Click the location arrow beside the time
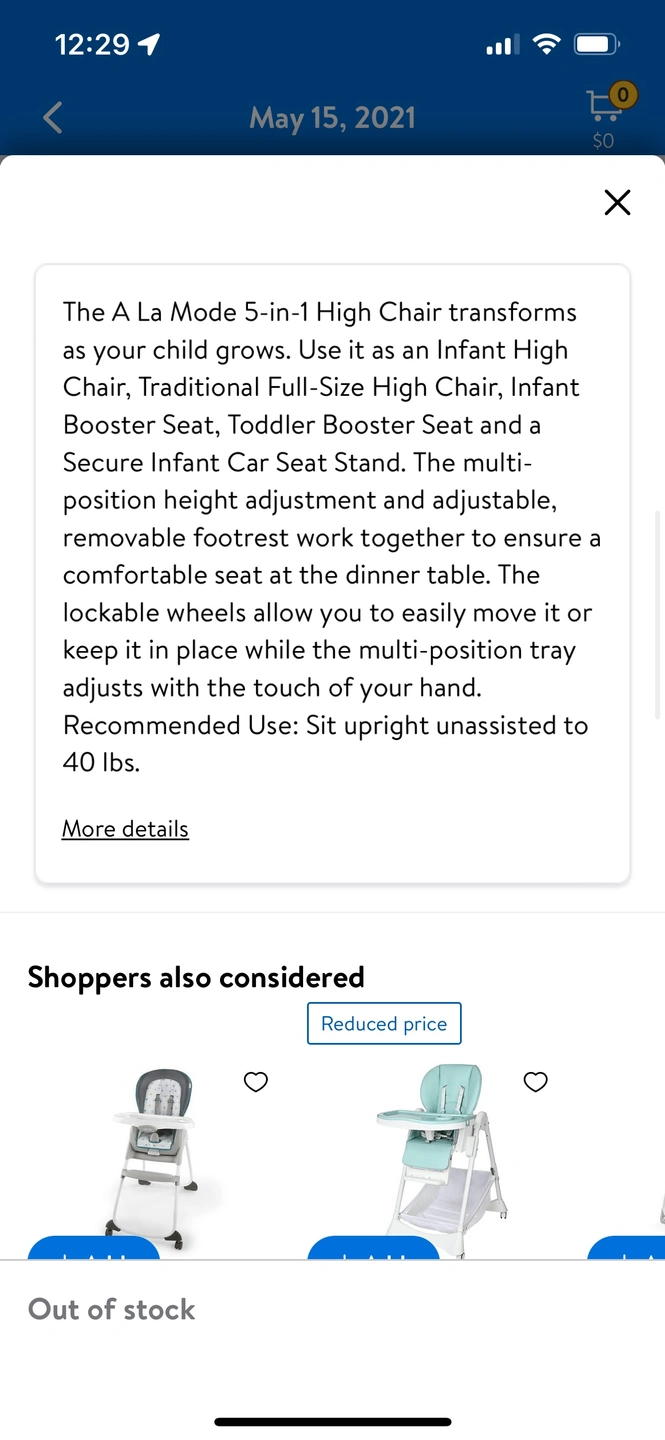Viewport: 665px width, 1440px height. click(149, 44)
